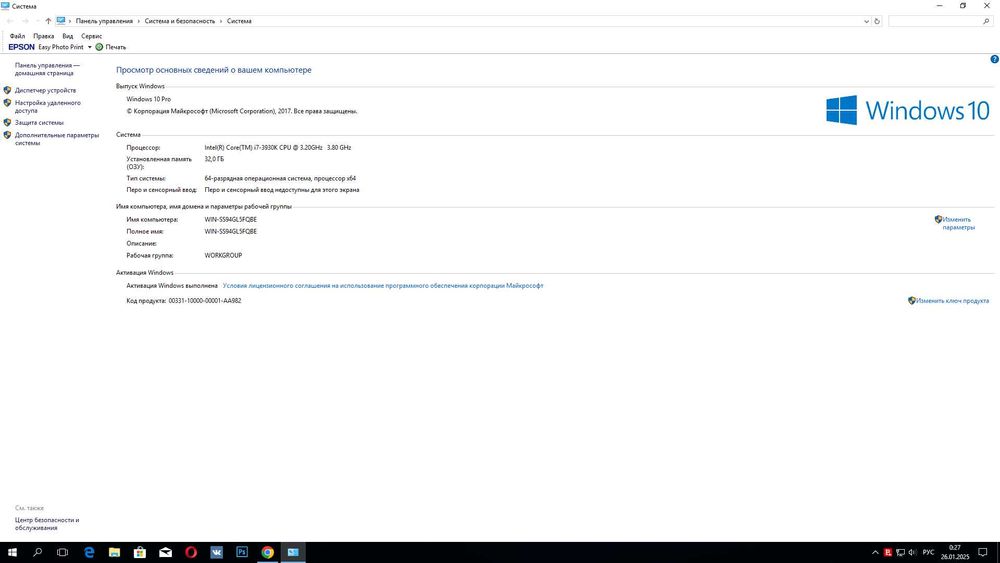Expand the address bar history dropdown
The image size is (1000, 563).
[866, 21]
